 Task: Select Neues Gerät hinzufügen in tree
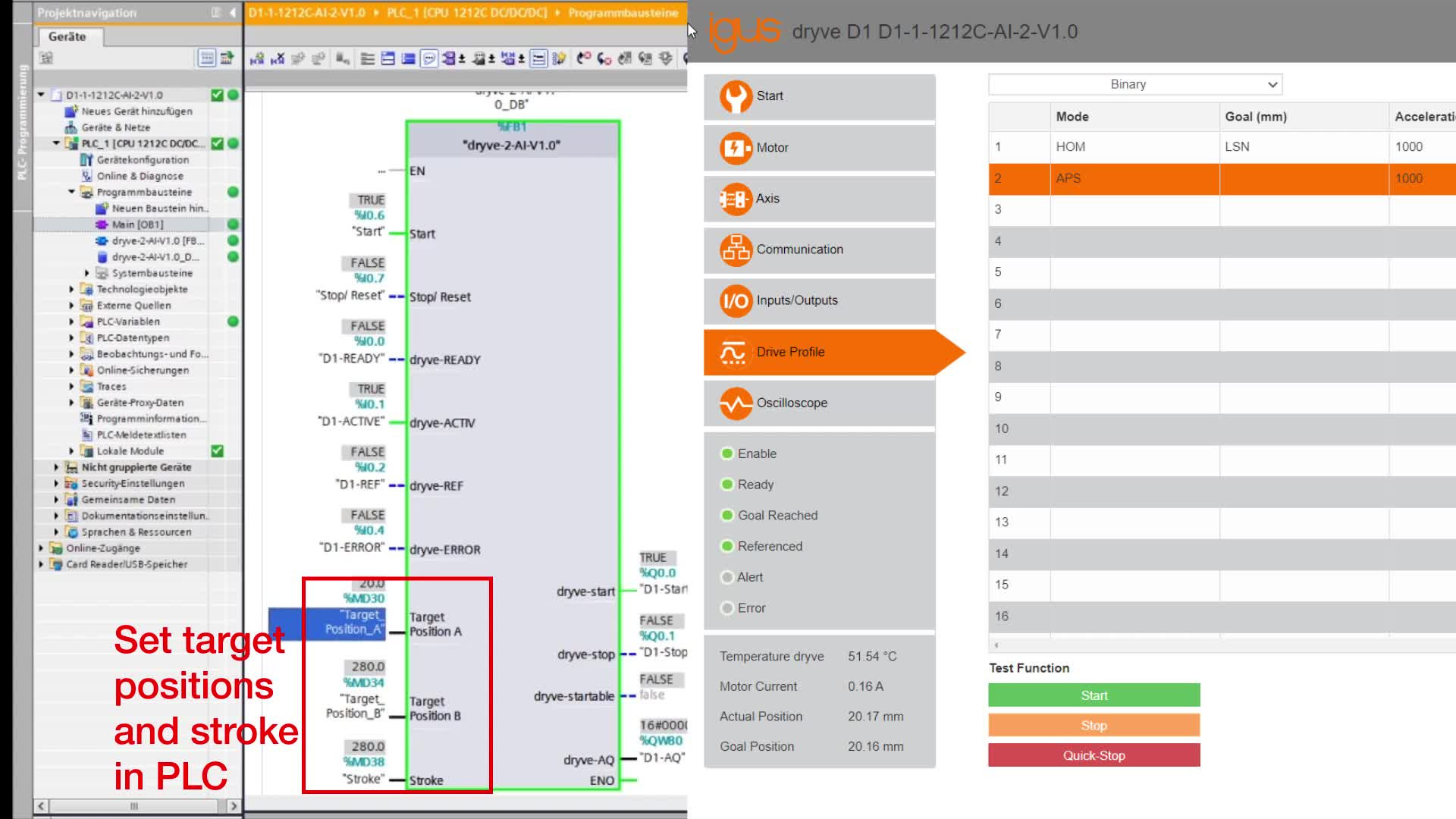136,111
